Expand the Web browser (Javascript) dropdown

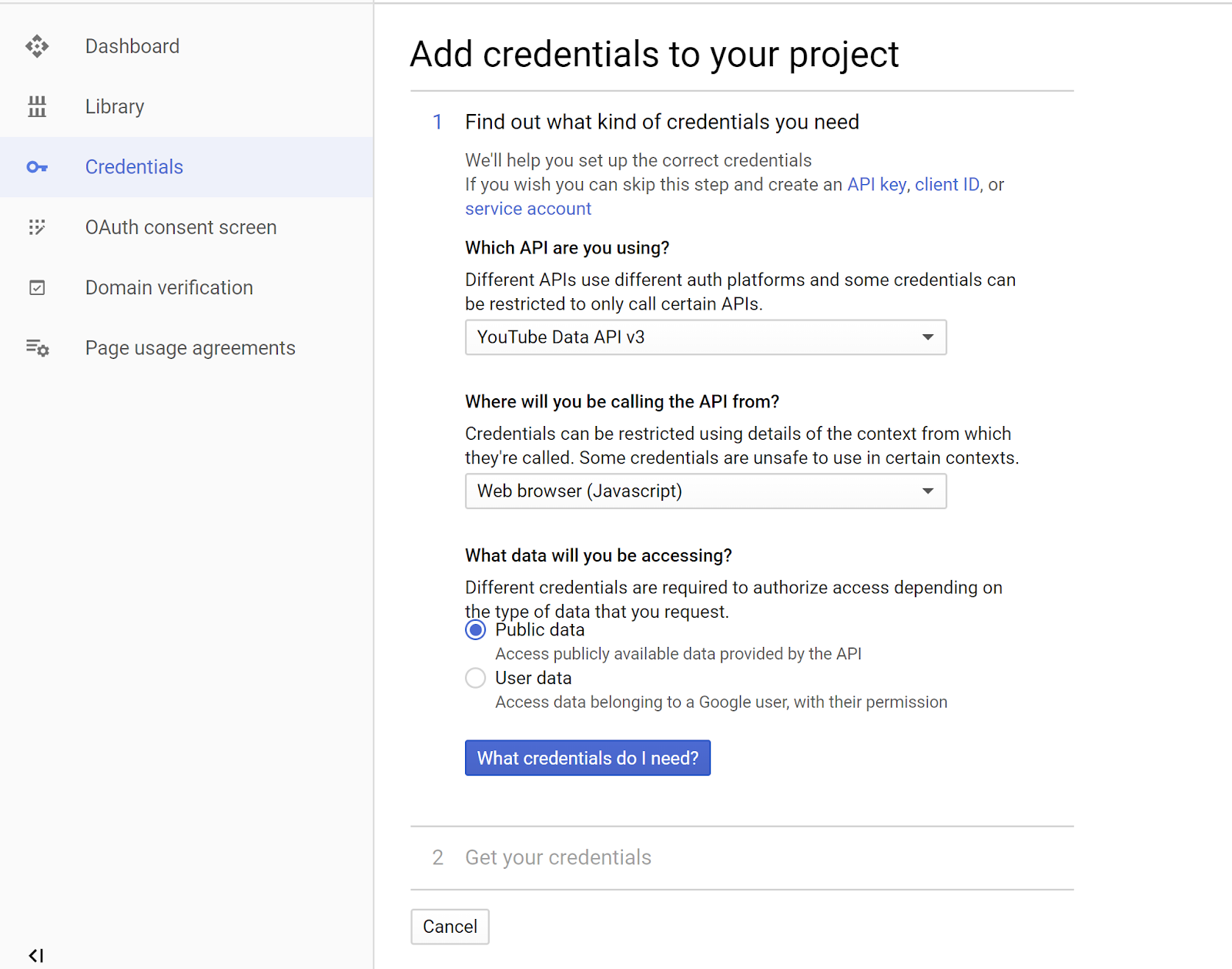(x=705, y=491)
